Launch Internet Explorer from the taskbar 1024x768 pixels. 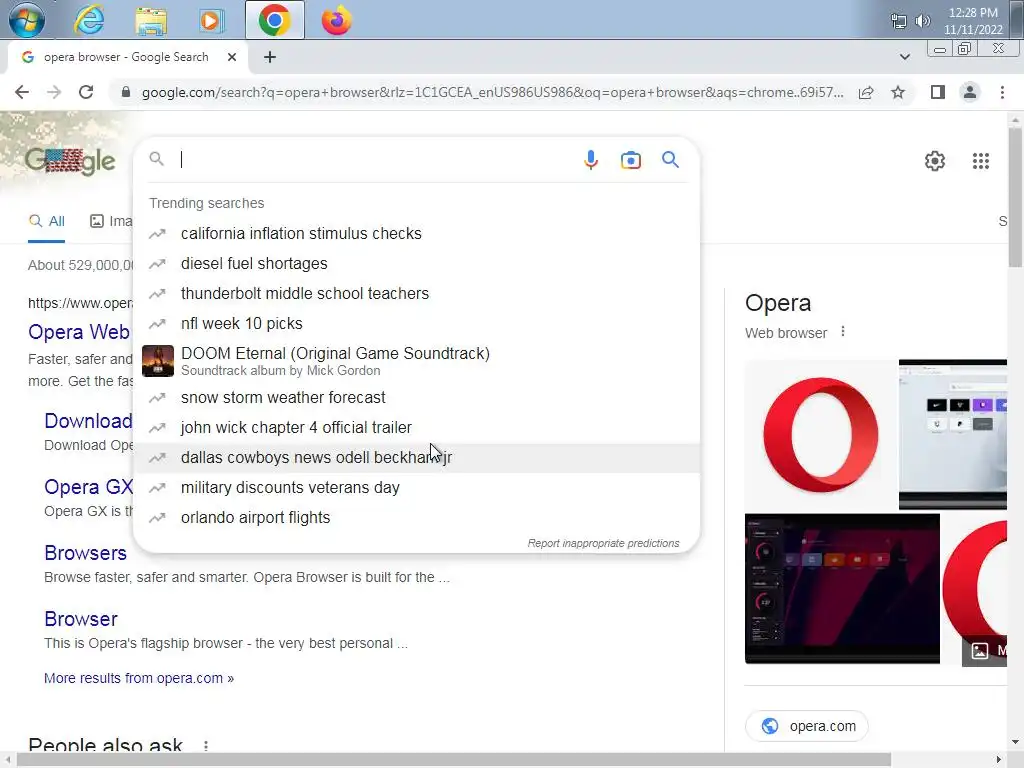[89, 20]
